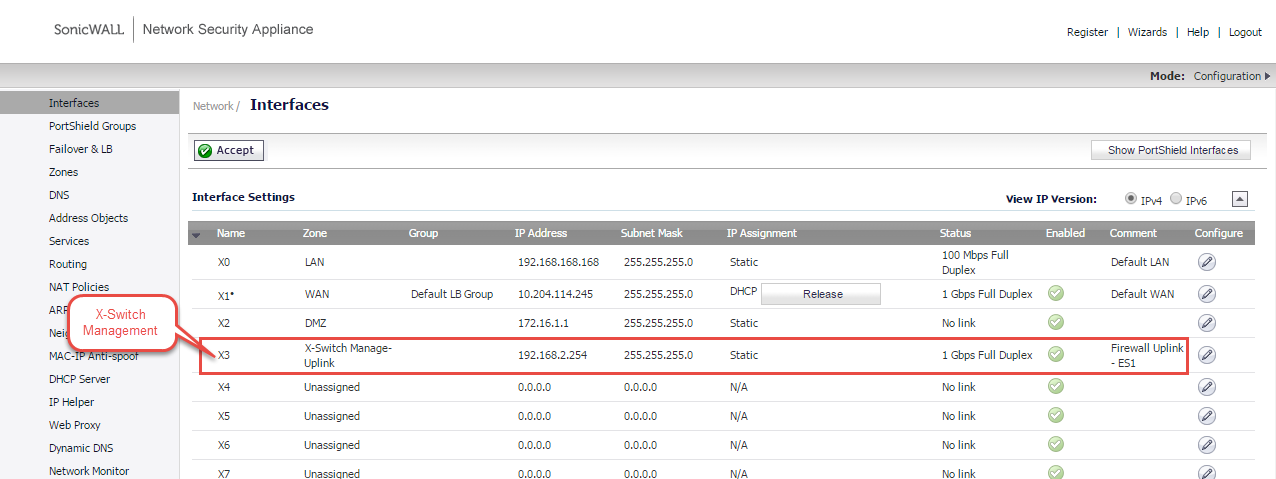The image size is (1276, 479).
Task: Open the X4 interface edit pencil
Action: (x=1207, y=387)
